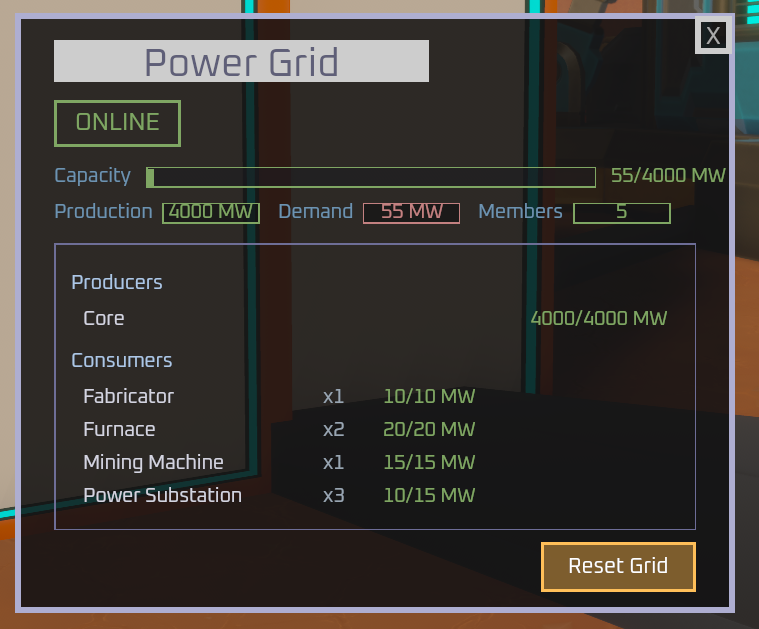Viewport: 759px width, 629px height.
Task: Click the Capacity progress bar
Action: click(x=371, y=177)
